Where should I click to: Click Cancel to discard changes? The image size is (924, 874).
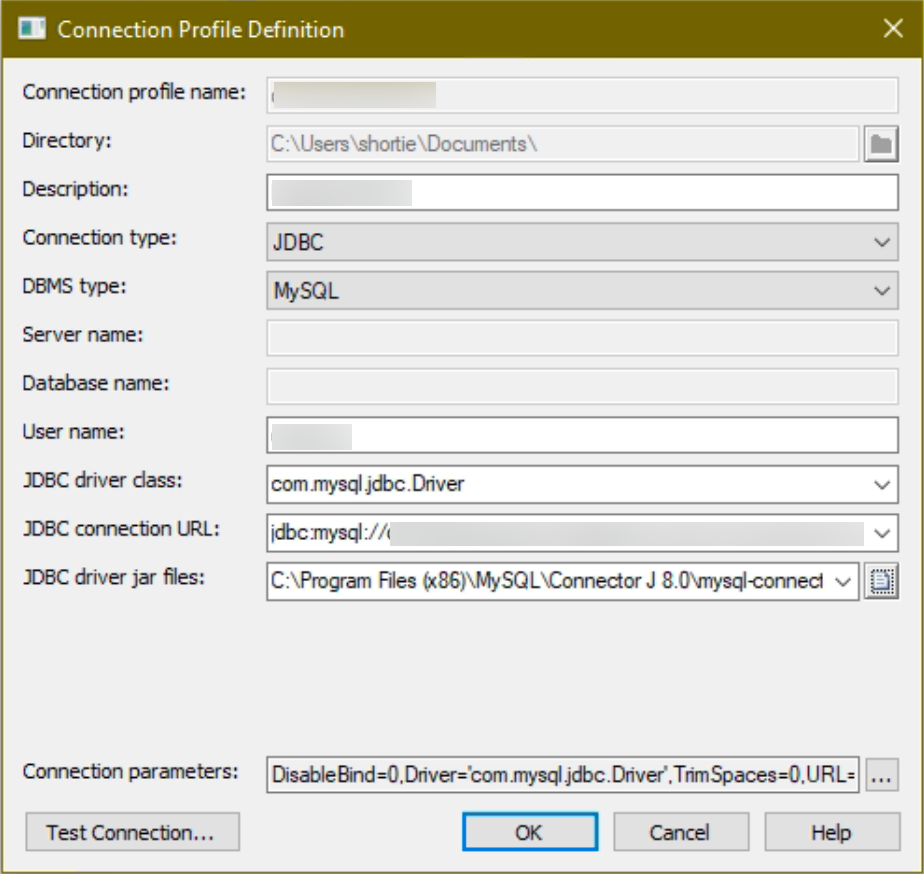click(x=680, y=832)
